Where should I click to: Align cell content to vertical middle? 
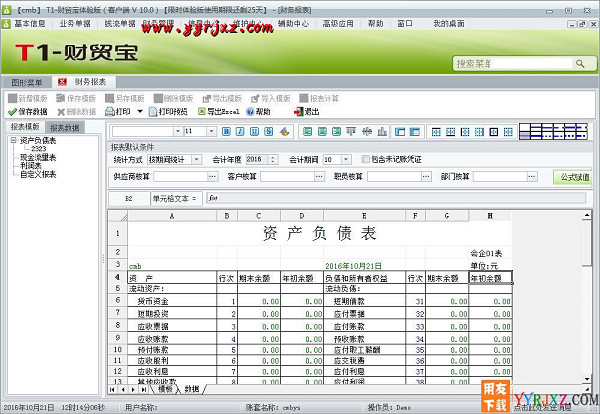coord(367,132)
